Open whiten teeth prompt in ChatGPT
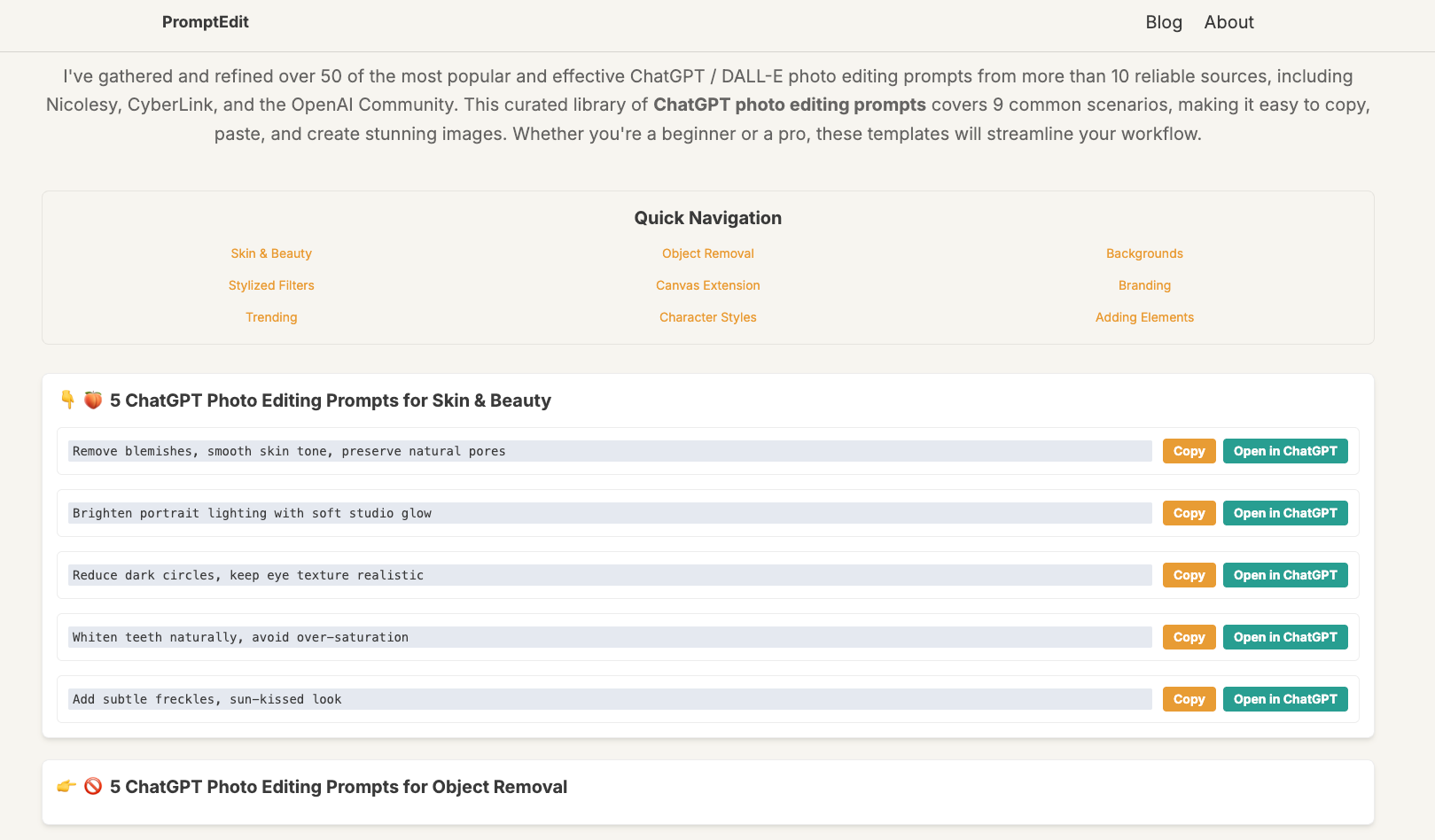The image size is (1435, 840). click(1285, 637)
